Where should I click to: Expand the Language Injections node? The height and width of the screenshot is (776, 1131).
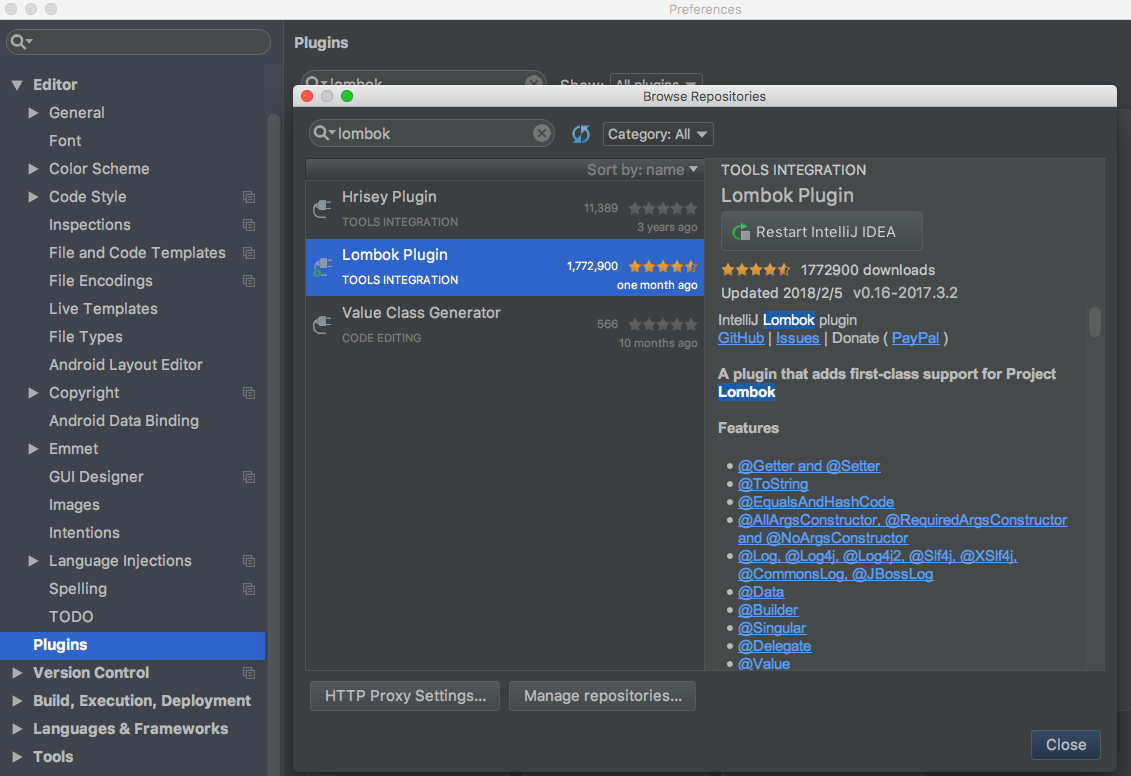(33, 561)
